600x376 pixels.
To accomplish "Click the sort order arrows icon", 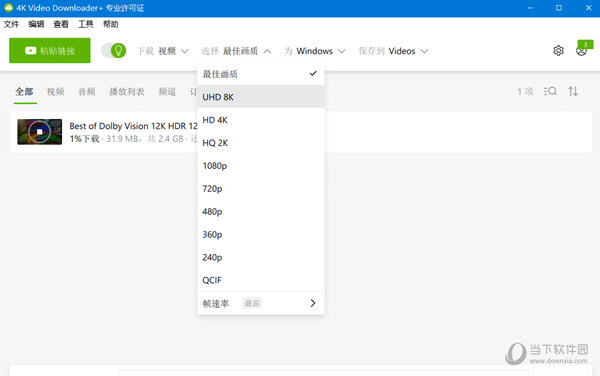I will click(x=573, y=91).
